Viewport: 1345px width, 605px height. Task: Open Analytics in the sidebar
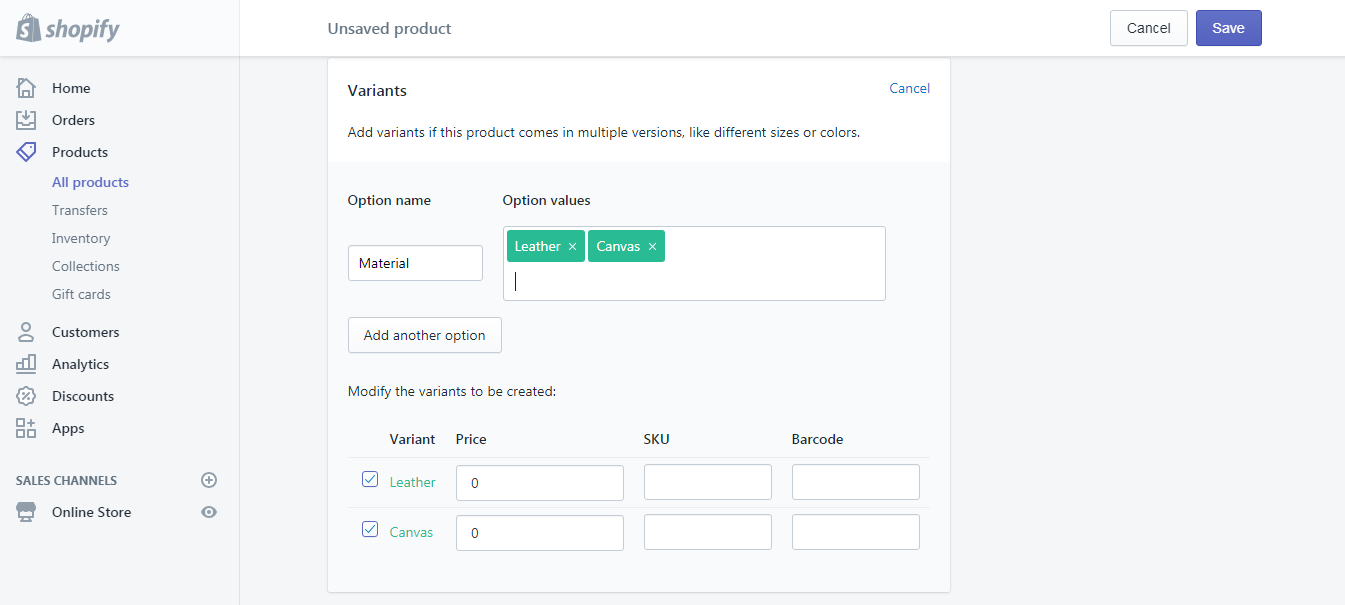click(80, 364)
